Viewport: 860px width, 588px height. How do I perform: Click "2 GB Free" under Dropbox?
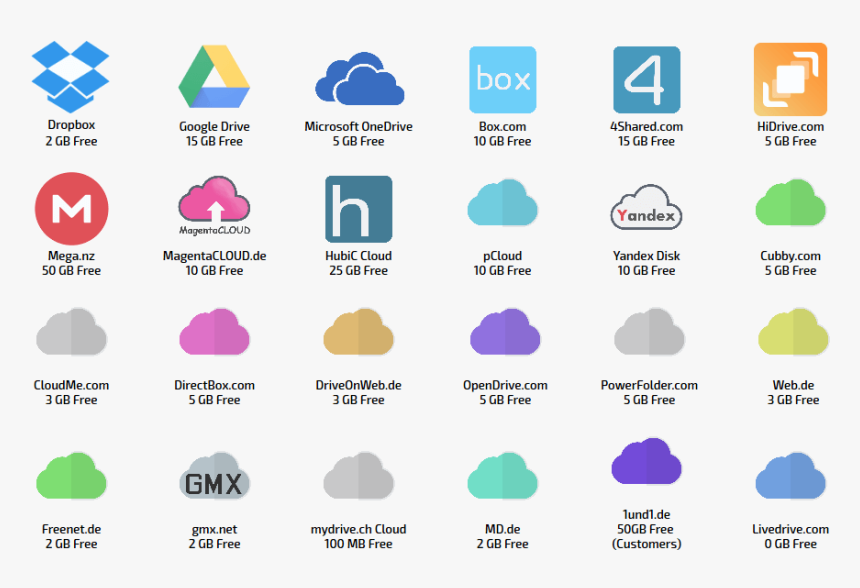(71, 142)
